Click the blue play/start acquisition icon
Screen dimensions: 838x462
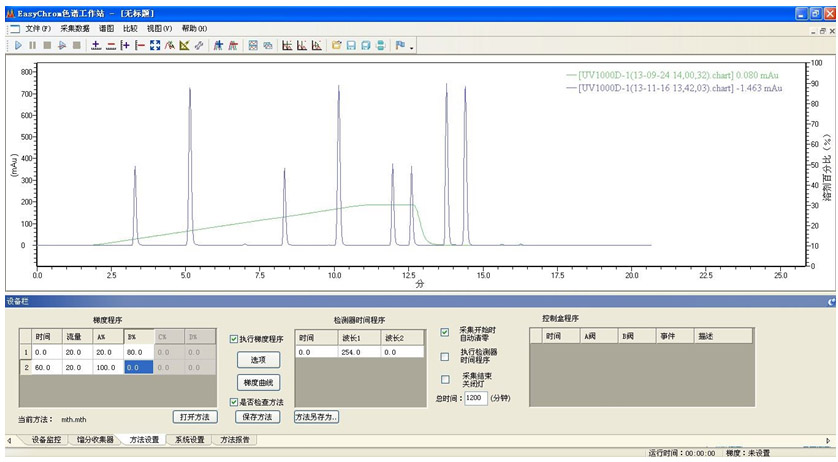[17, 46]
